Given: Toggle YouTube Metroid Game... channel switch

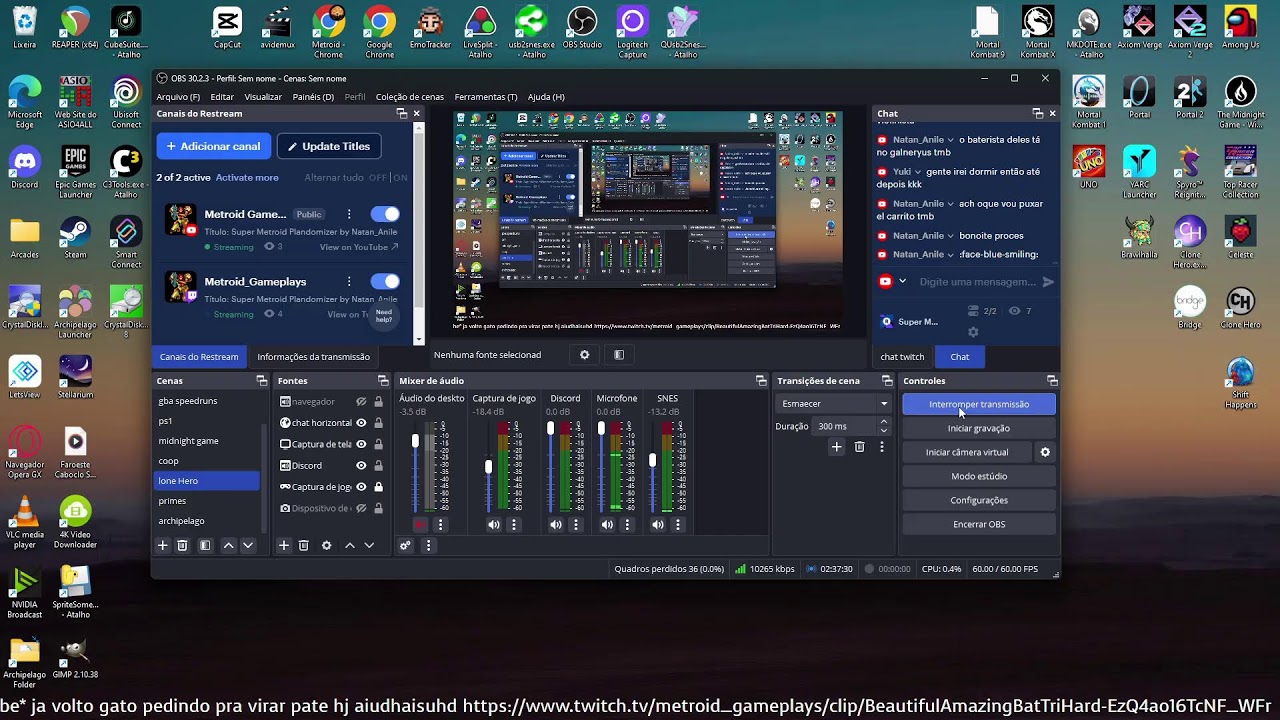Looking at the screenshot, I should coord(385,214).
